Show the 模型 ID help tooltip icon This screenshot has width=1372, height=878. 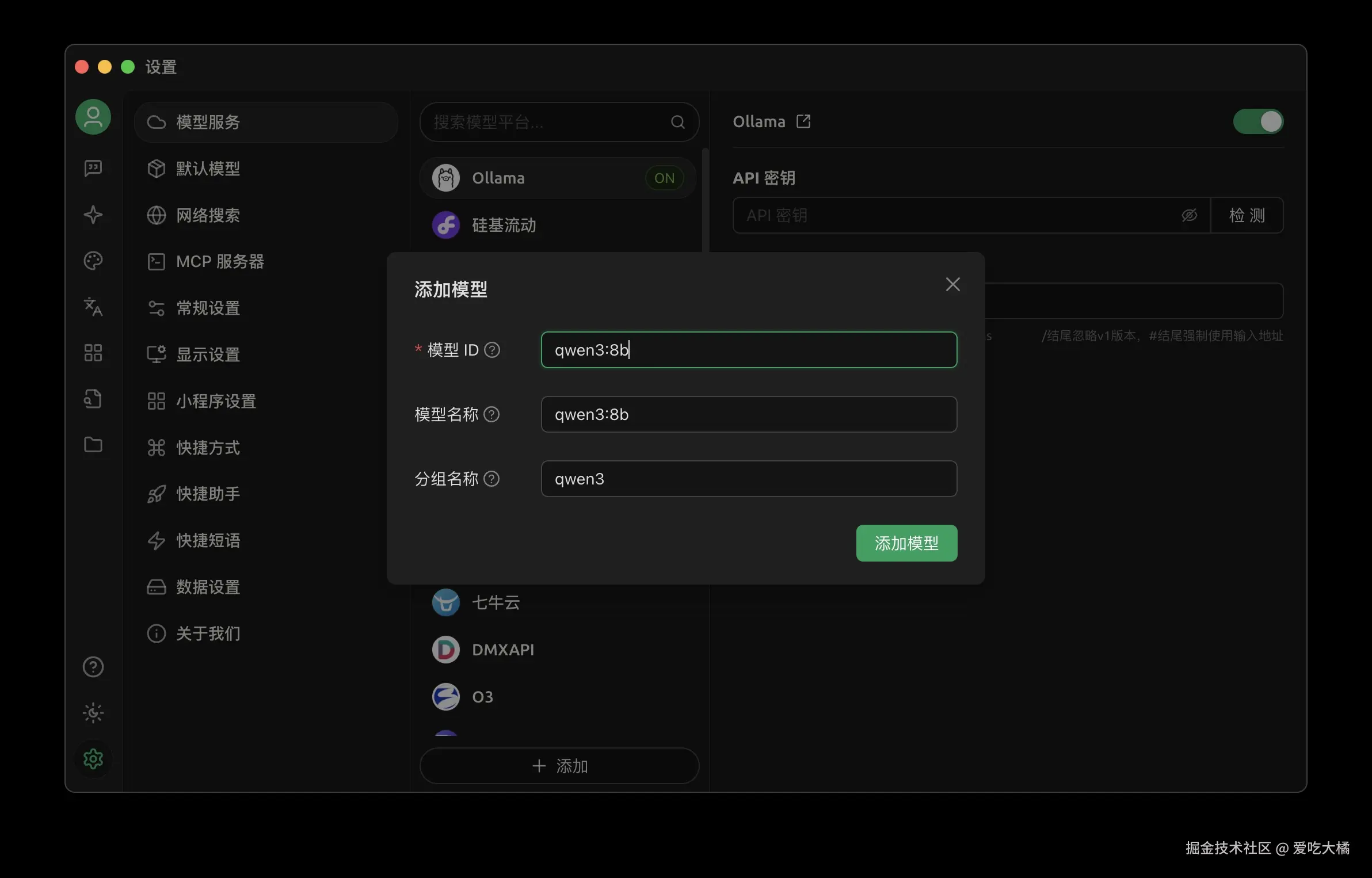(x=492, y=350)
